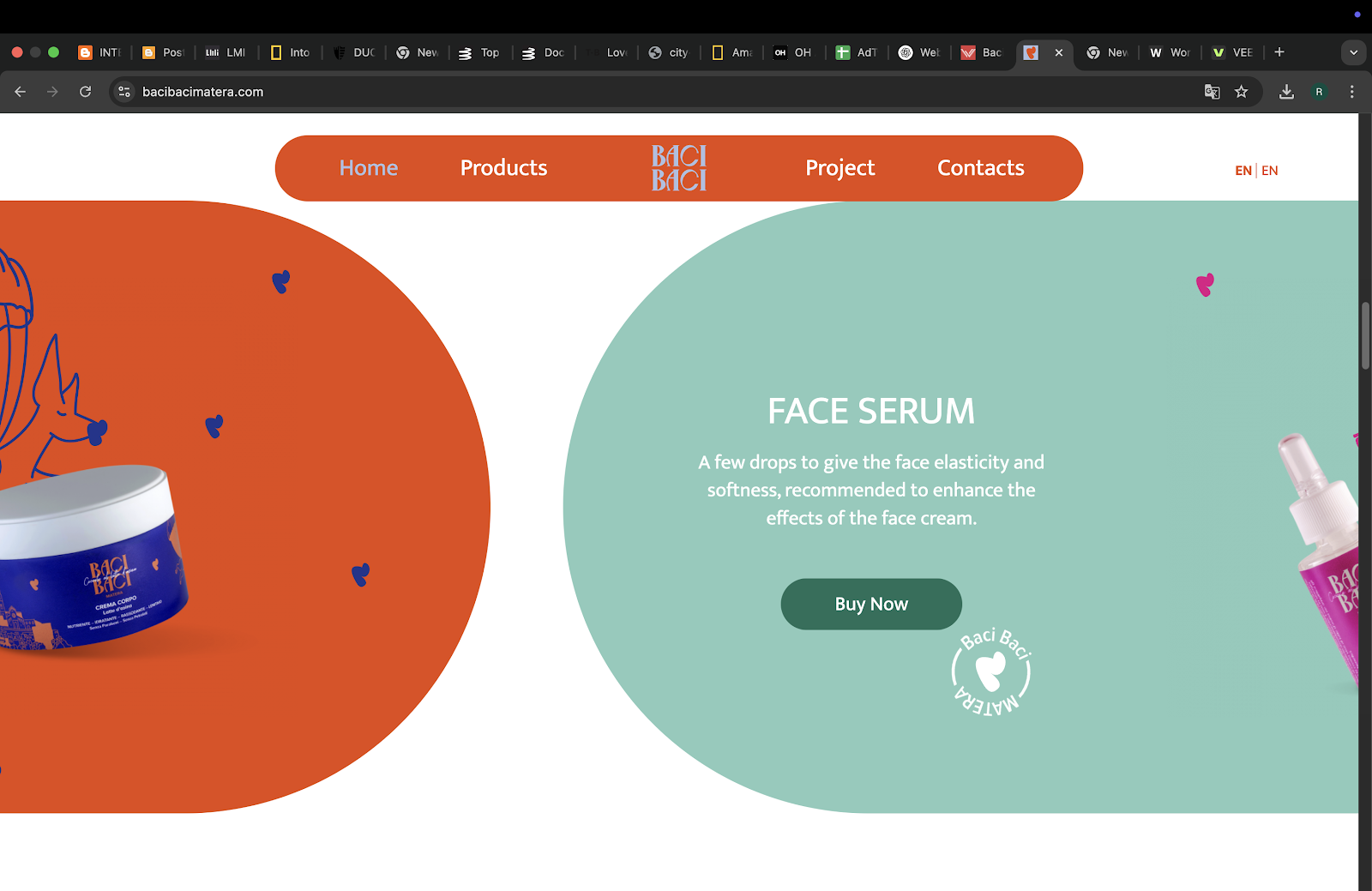
Task: Open Google Translate for this page
Action: pos(1212,92)
